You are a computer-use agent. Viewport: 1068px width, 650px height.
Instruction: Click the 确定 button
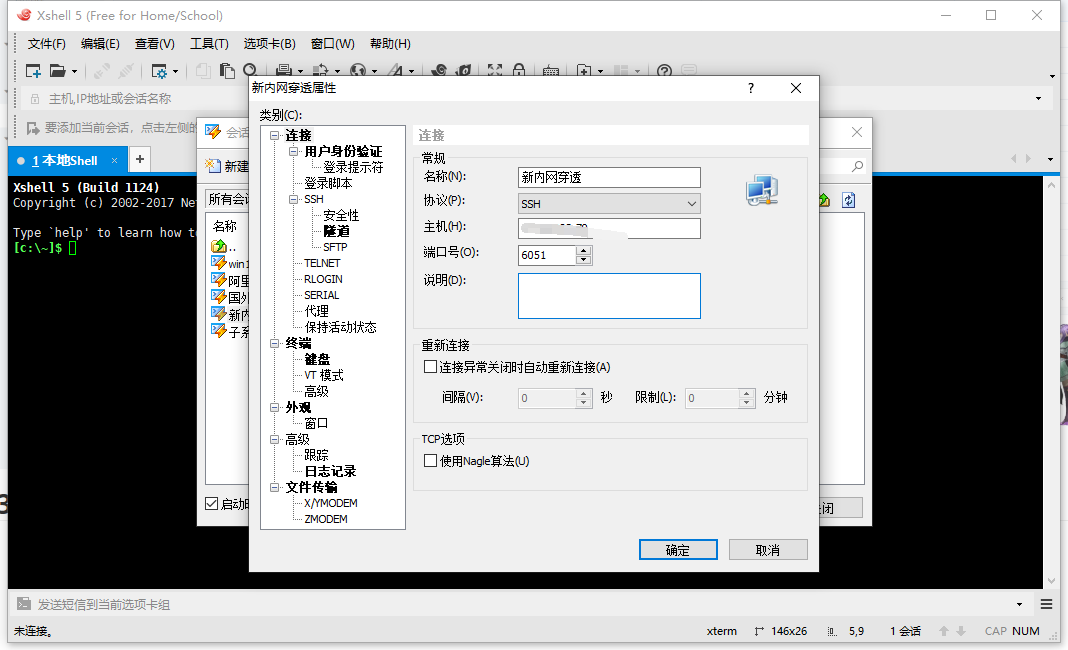point(677,550)
